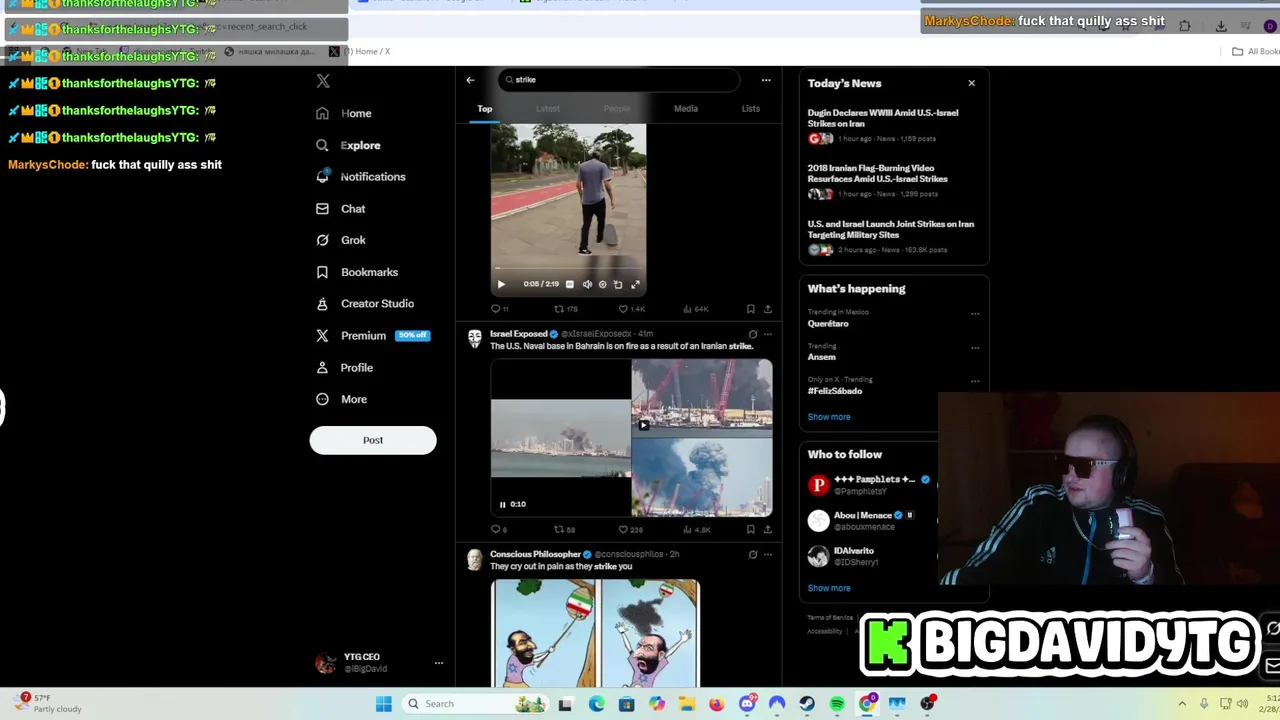
Task: Open the Conscious Philosopher cartoon image
Action: pyautogui.click(x=596, y=634)
